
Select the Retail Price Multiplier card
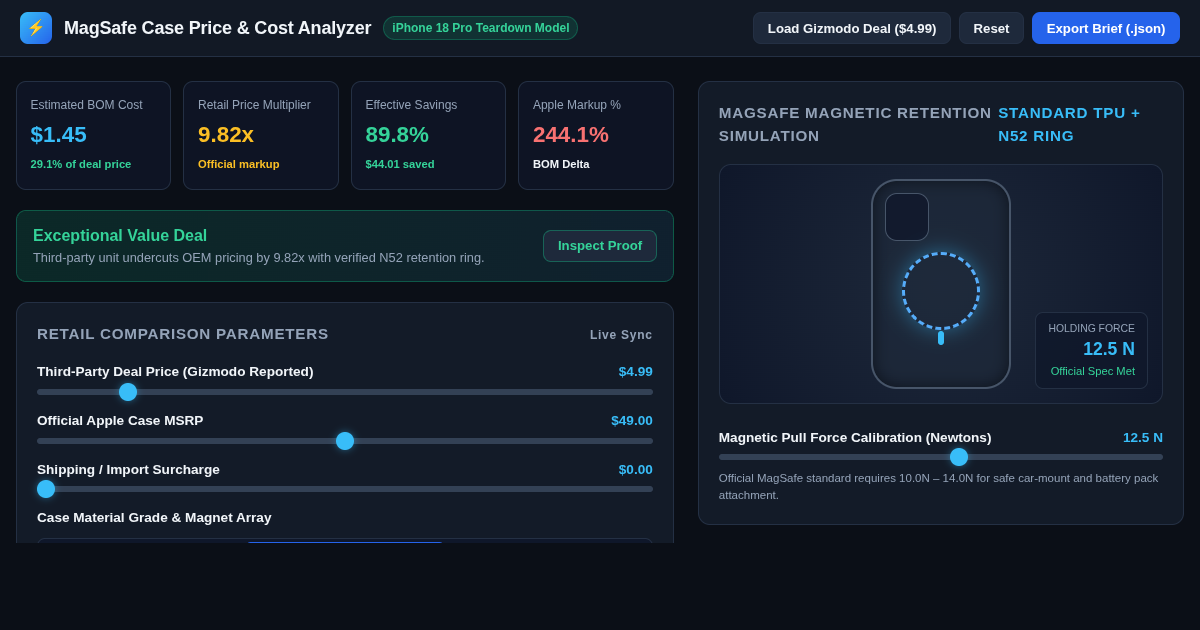click(x=261, y=135)
